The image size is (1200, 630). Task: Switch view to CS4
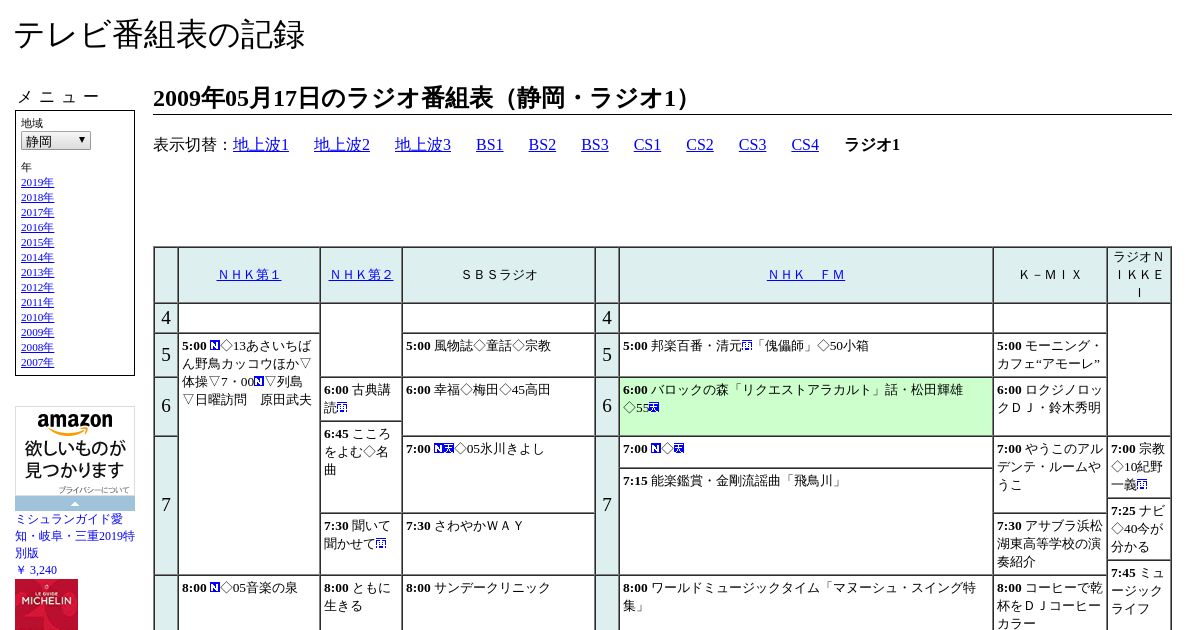[x=805, y=145]
